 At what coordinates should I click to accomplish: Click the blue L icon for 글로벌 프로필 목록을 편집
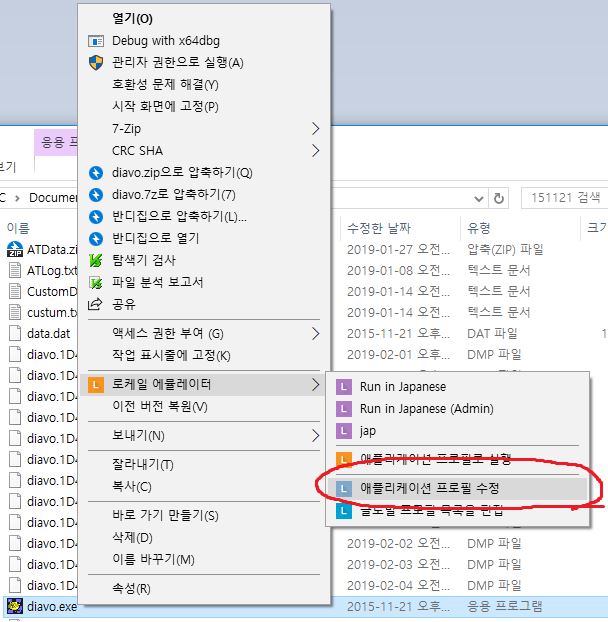tap(344, 511)
